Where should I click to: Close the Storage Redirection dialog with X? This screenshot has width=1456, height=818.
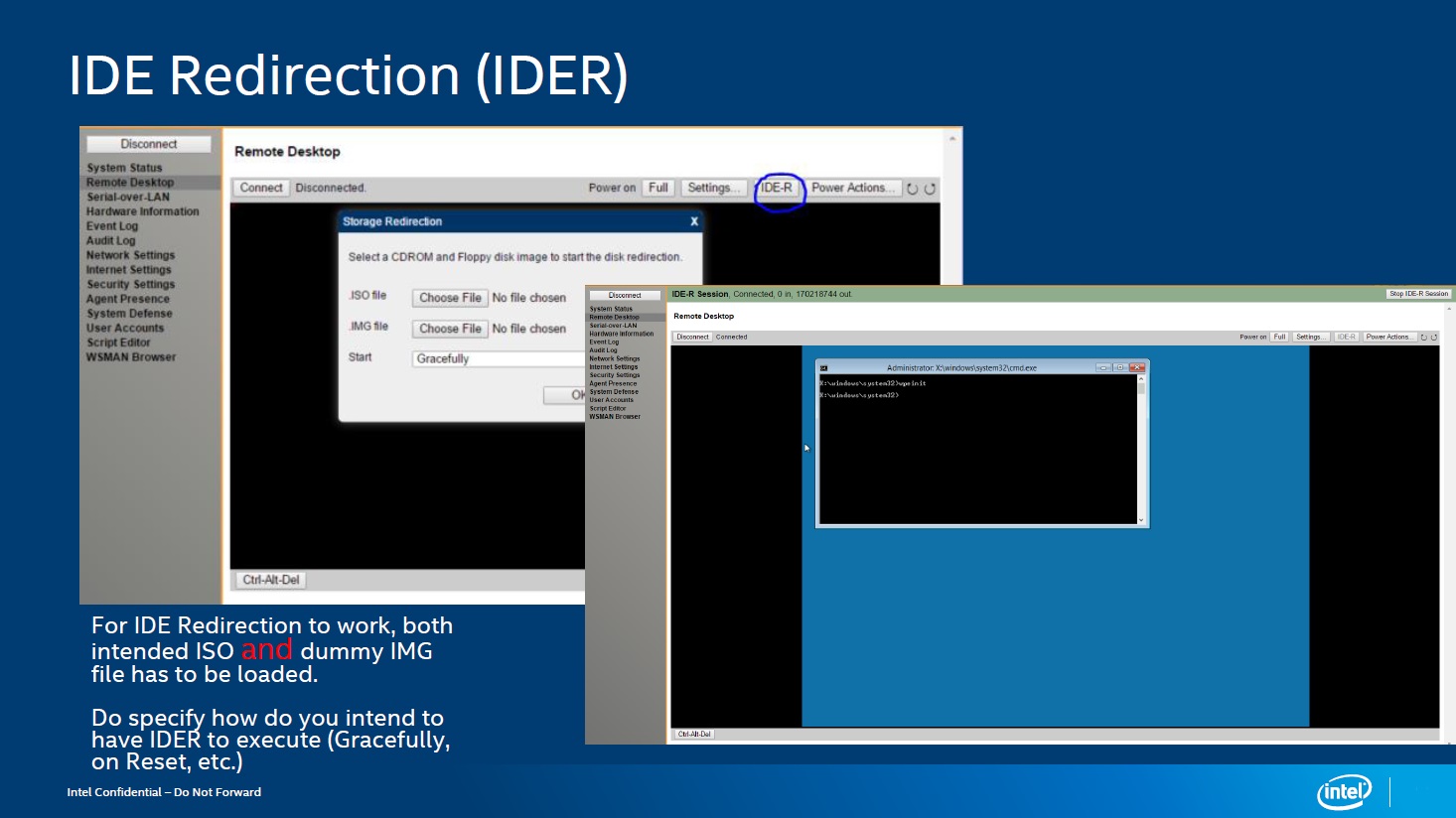coord(693,221)
